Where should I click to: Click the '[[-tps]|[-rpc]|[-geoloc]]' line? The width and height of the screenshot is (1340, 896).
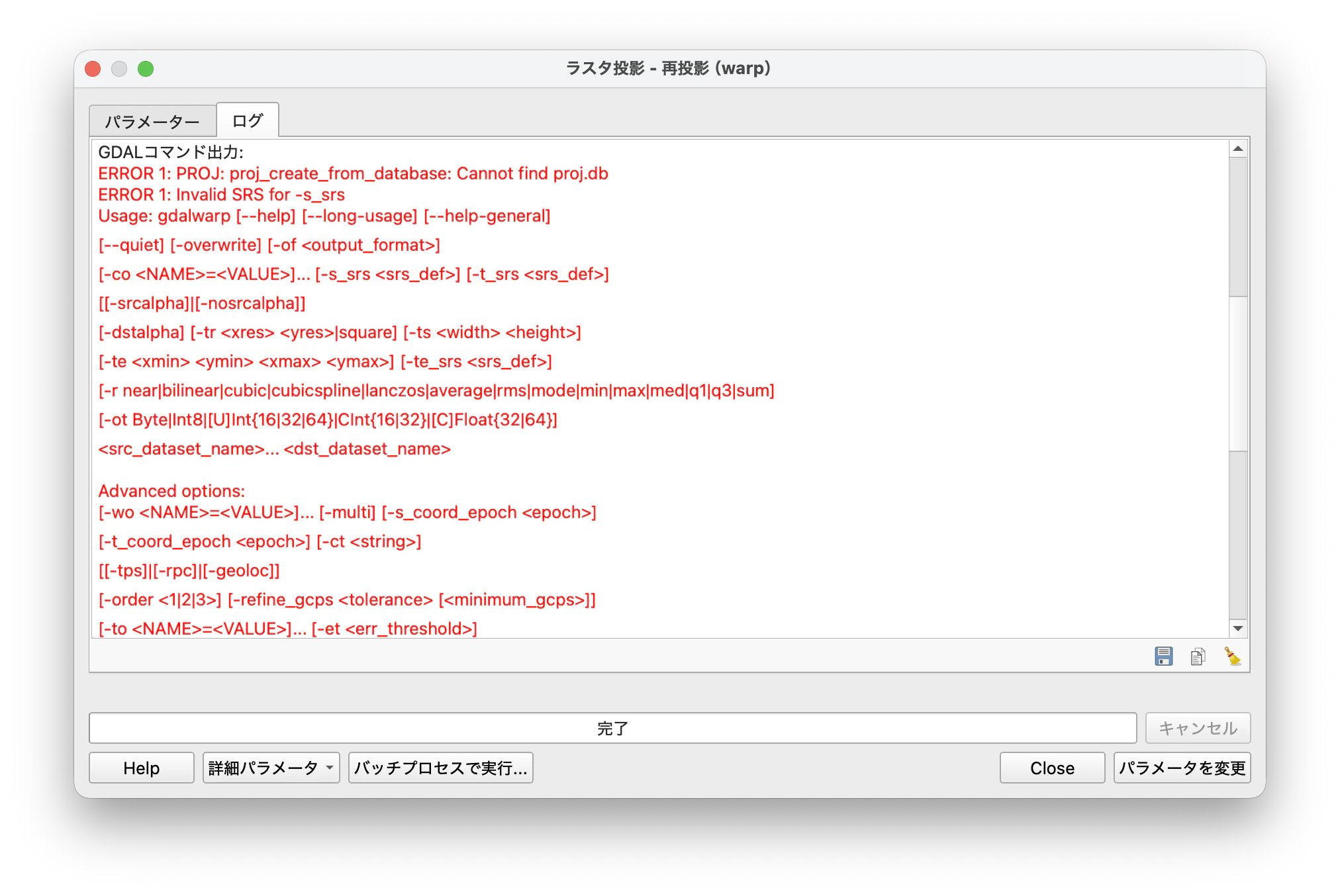point(189,570)
